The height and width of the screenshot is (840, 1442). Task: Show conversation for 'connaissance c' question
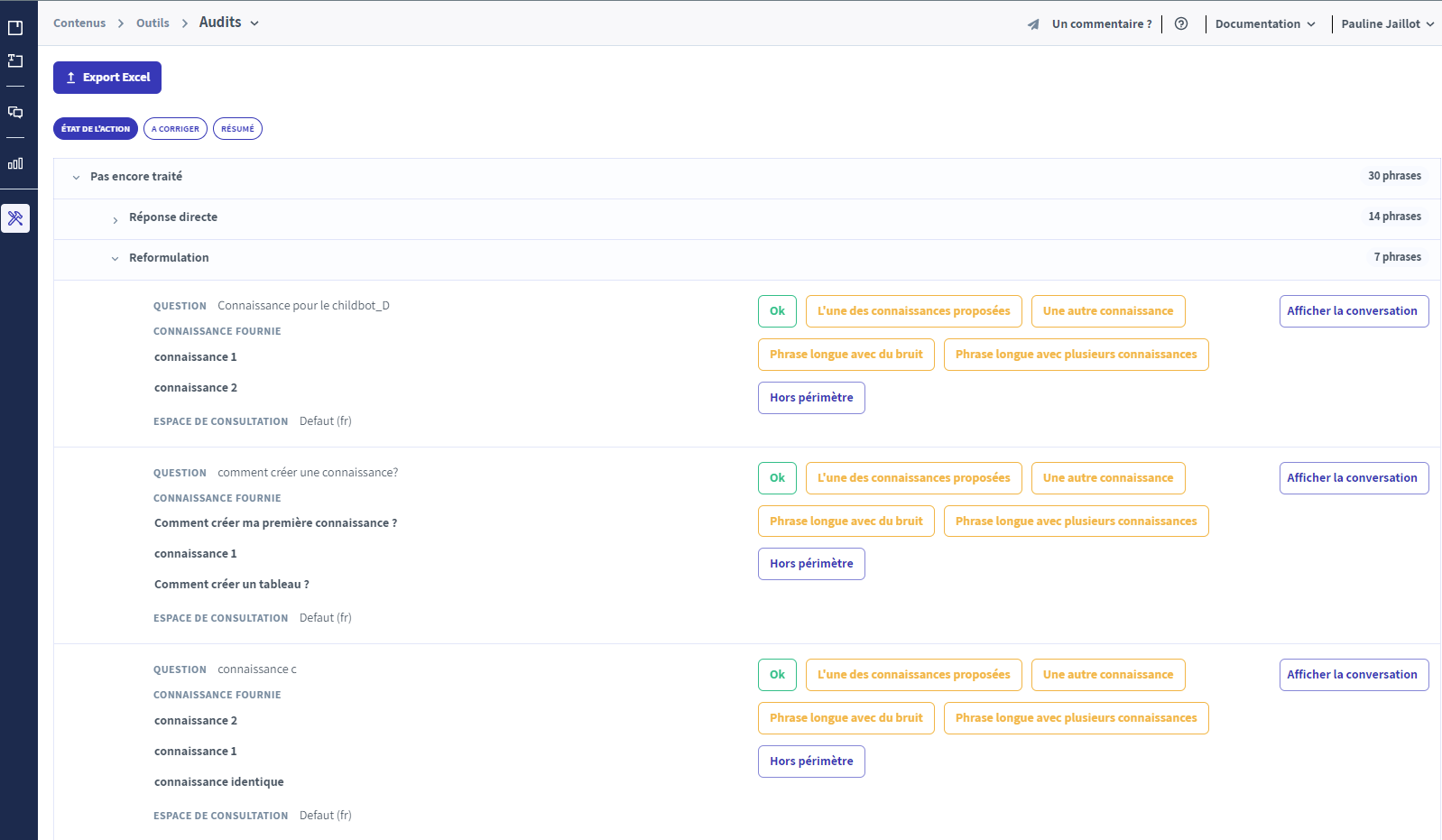tap(1353, 675)
